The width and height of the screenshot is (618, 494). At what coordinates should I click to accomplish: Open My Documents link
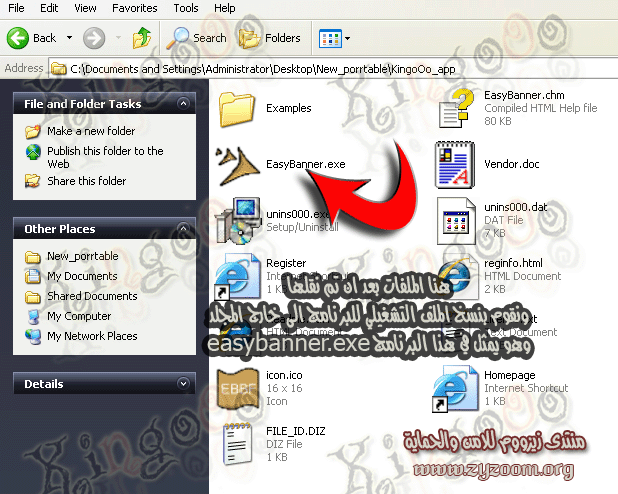point(82,276)
